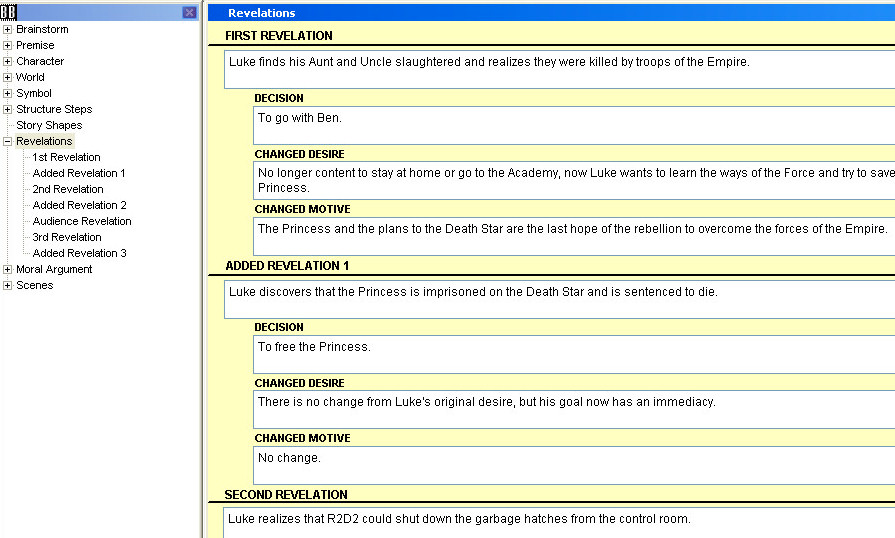Viewport: 895px width, 538px height.
Task: Expand the Scenes tree node
Action: [x=8, y=285]
